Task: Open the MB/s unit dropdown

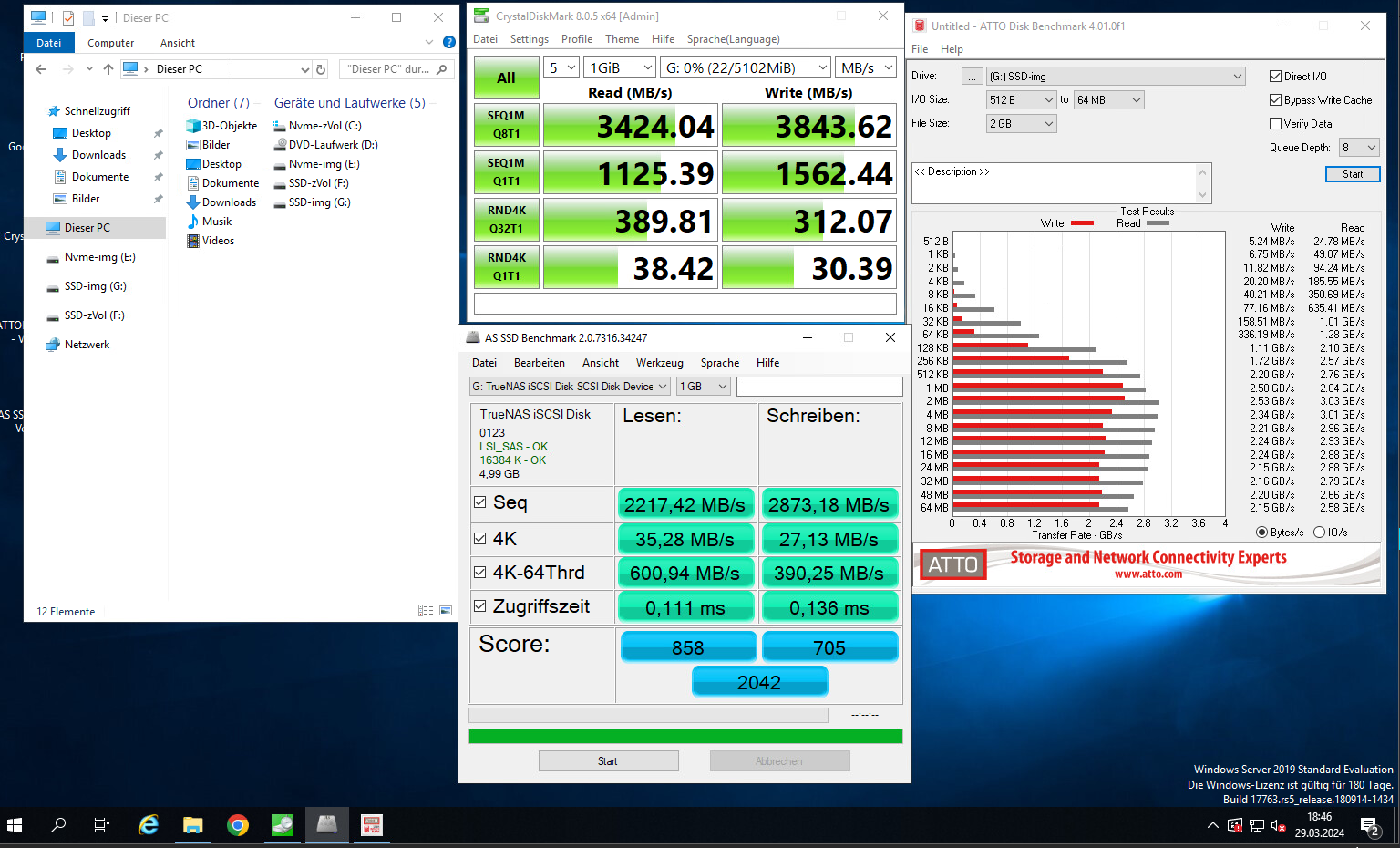Action: (x=867, y=67)
